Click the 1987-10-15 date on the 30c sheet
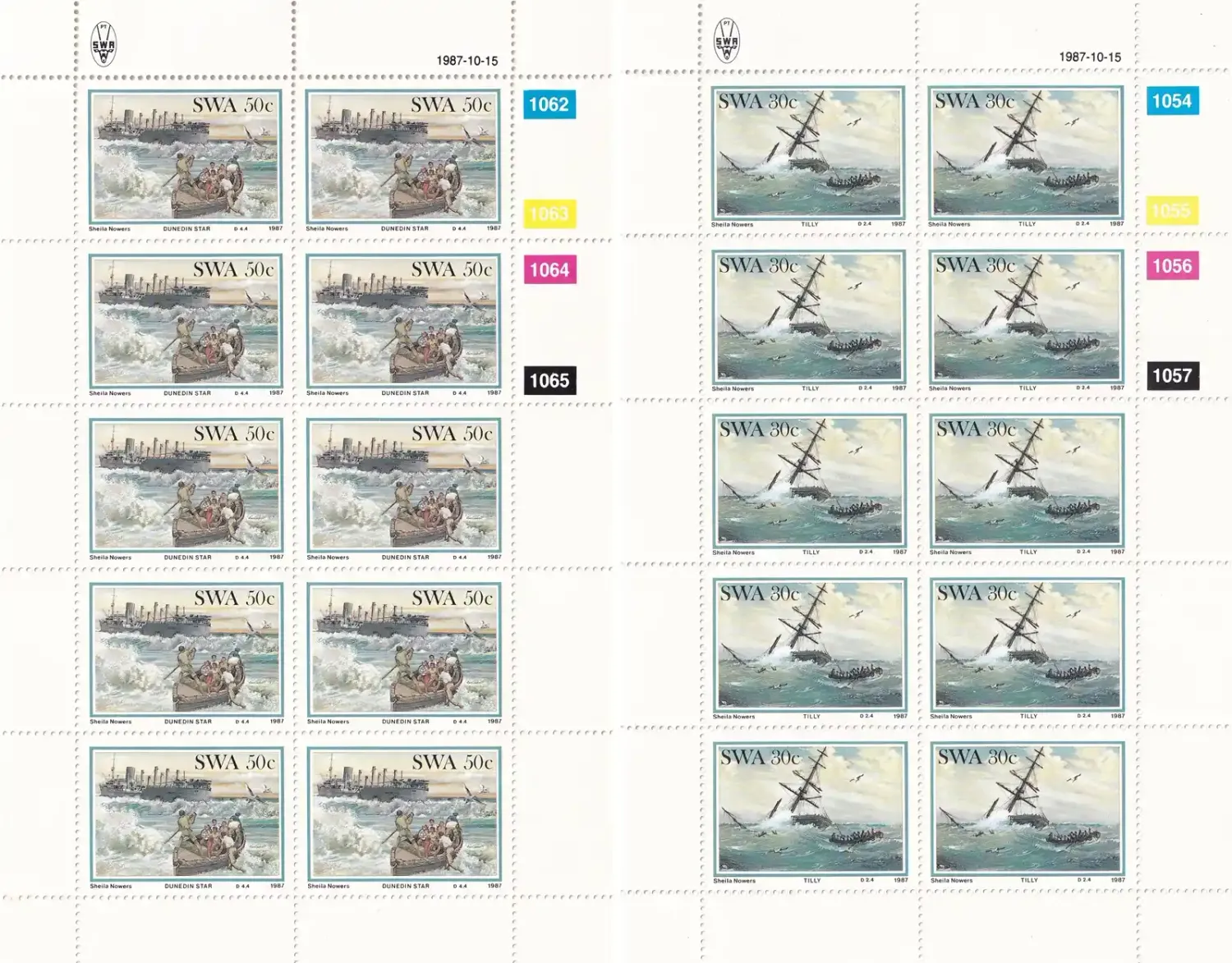This screenshot has height=963, width=1232. point(1090,57)
